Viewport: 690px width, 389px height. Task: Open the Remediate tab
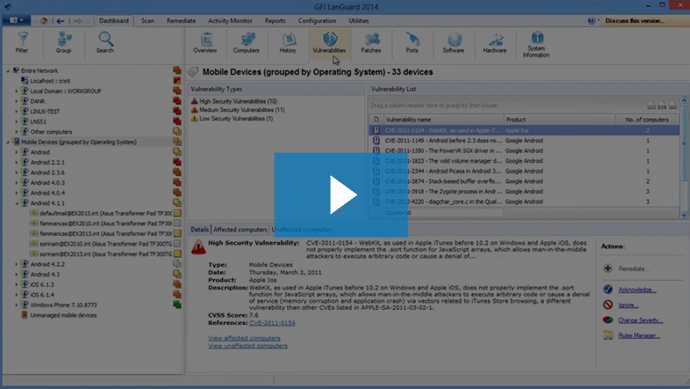(181, 21)
